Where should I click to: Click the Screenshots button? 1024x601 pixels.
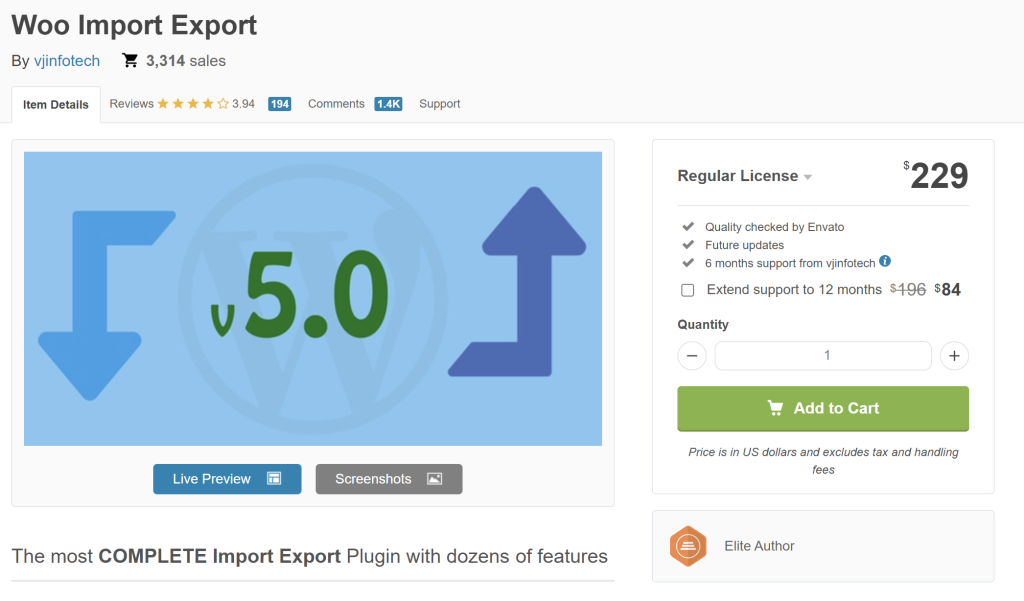389,479
